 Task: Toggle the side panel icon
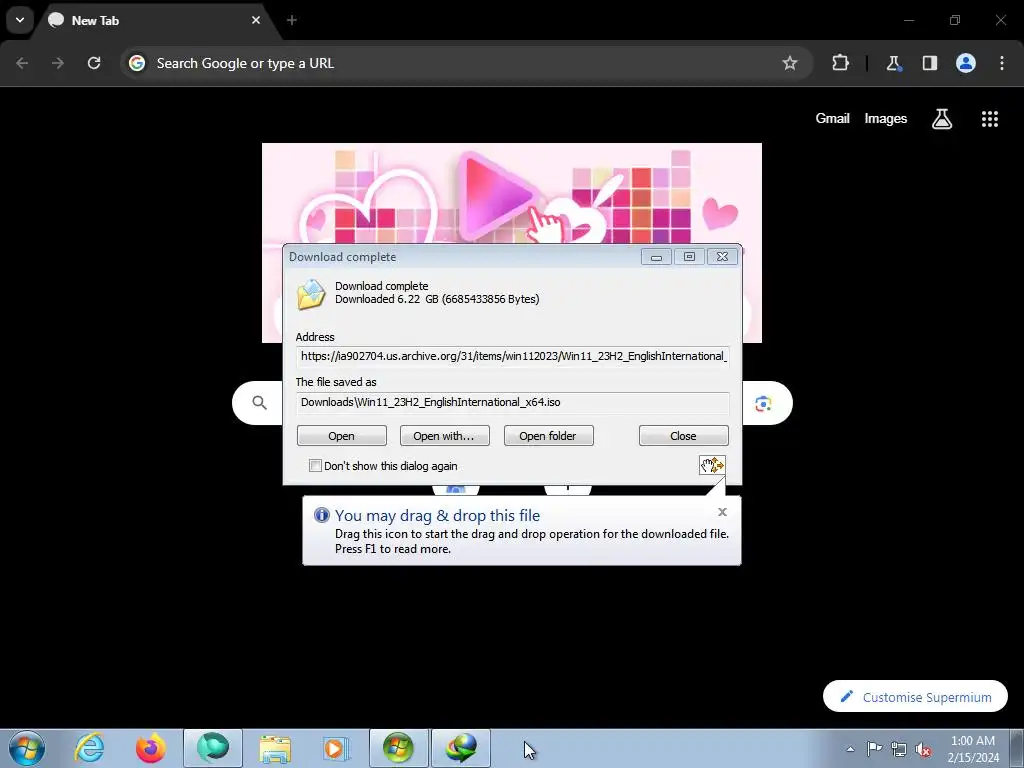pos(930,63)
